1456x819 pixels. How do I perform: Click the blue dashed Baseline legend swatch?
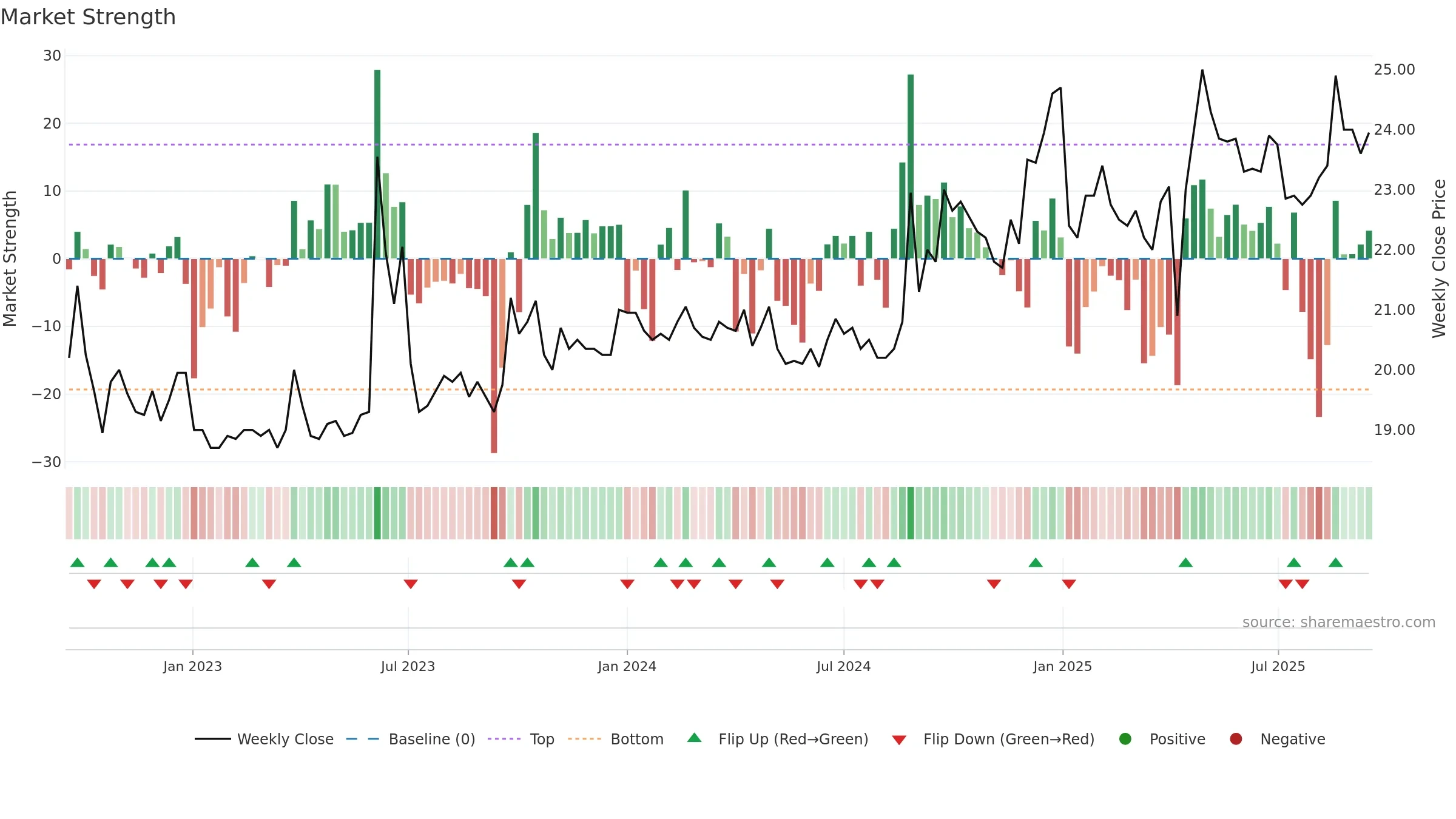[363, 739]
